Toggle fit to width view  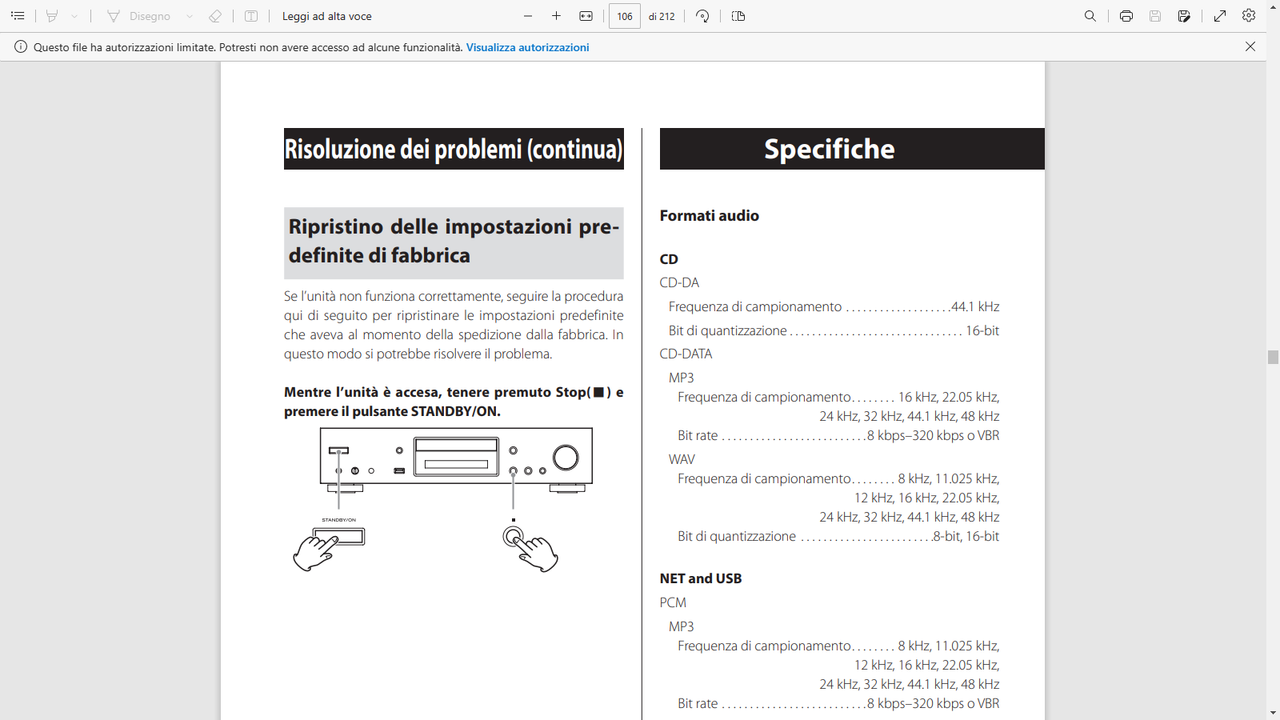(586, 16)
